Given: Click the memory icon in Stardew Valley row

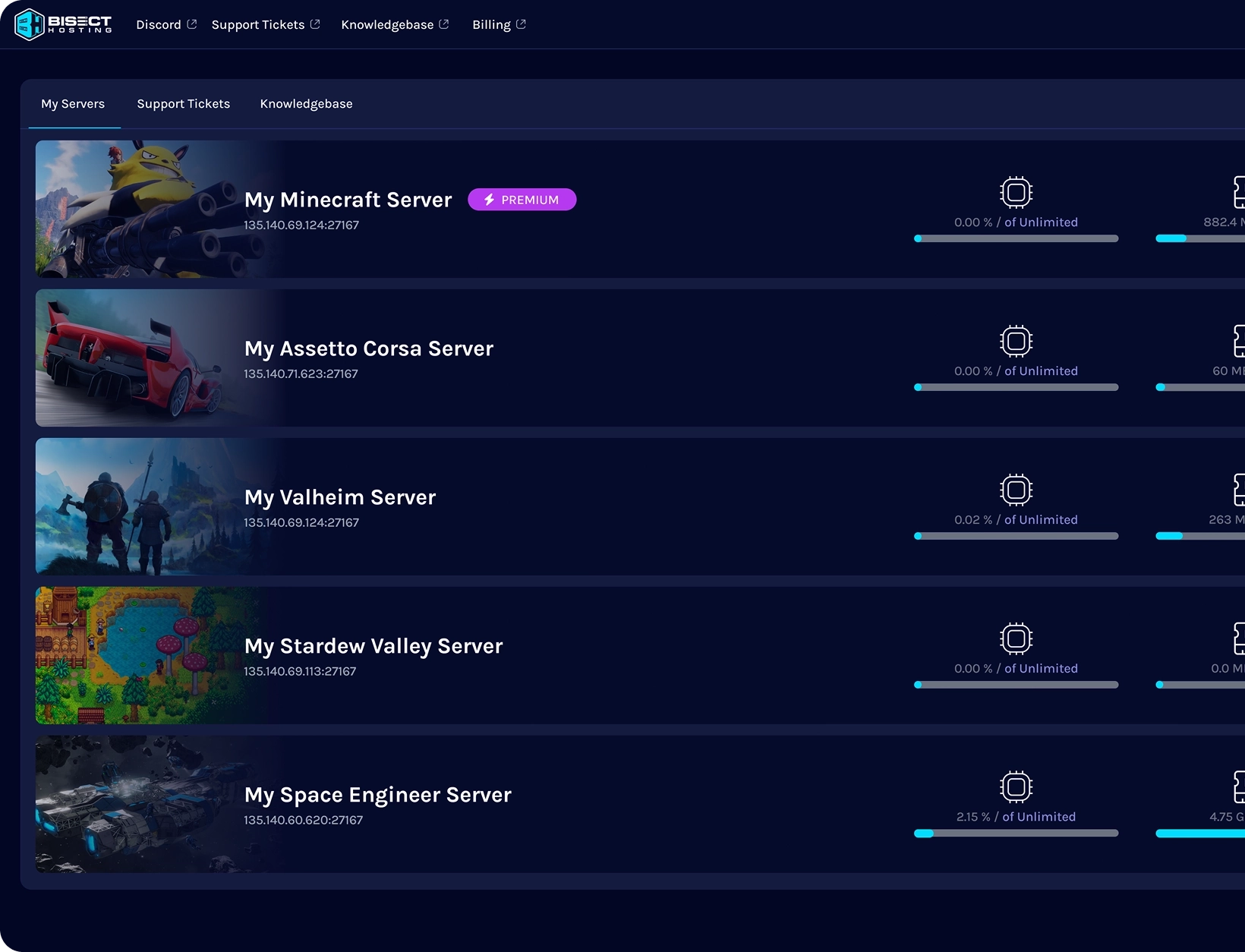Looking at the screenshot, I should point(1239,638).
